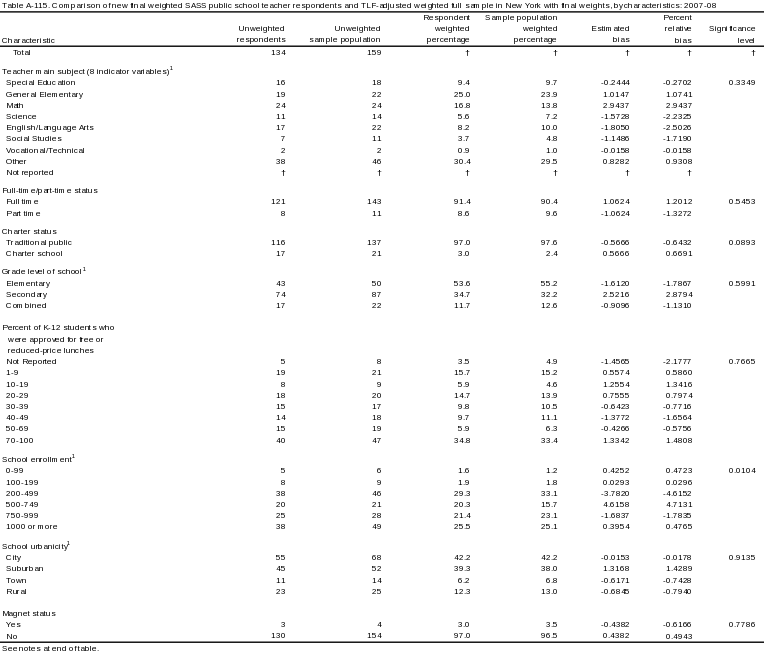This screenshot has height=654, width=764.
Task: Select the Characteristic column header
Action: [30, 40]
